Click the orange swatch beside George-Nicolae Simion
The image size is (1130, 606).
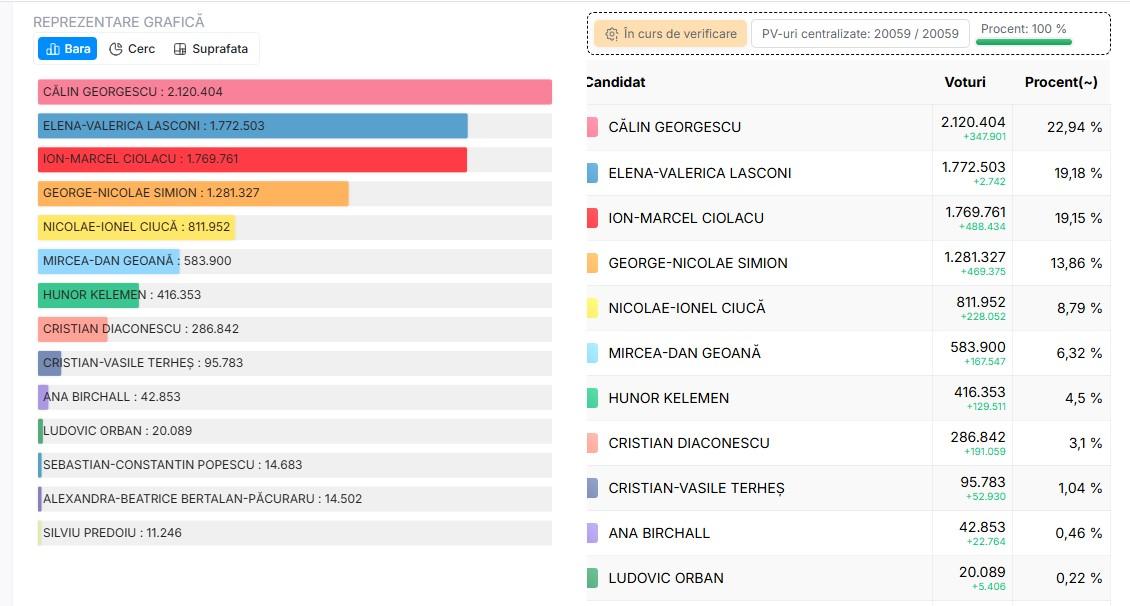(x=592, y=263)
